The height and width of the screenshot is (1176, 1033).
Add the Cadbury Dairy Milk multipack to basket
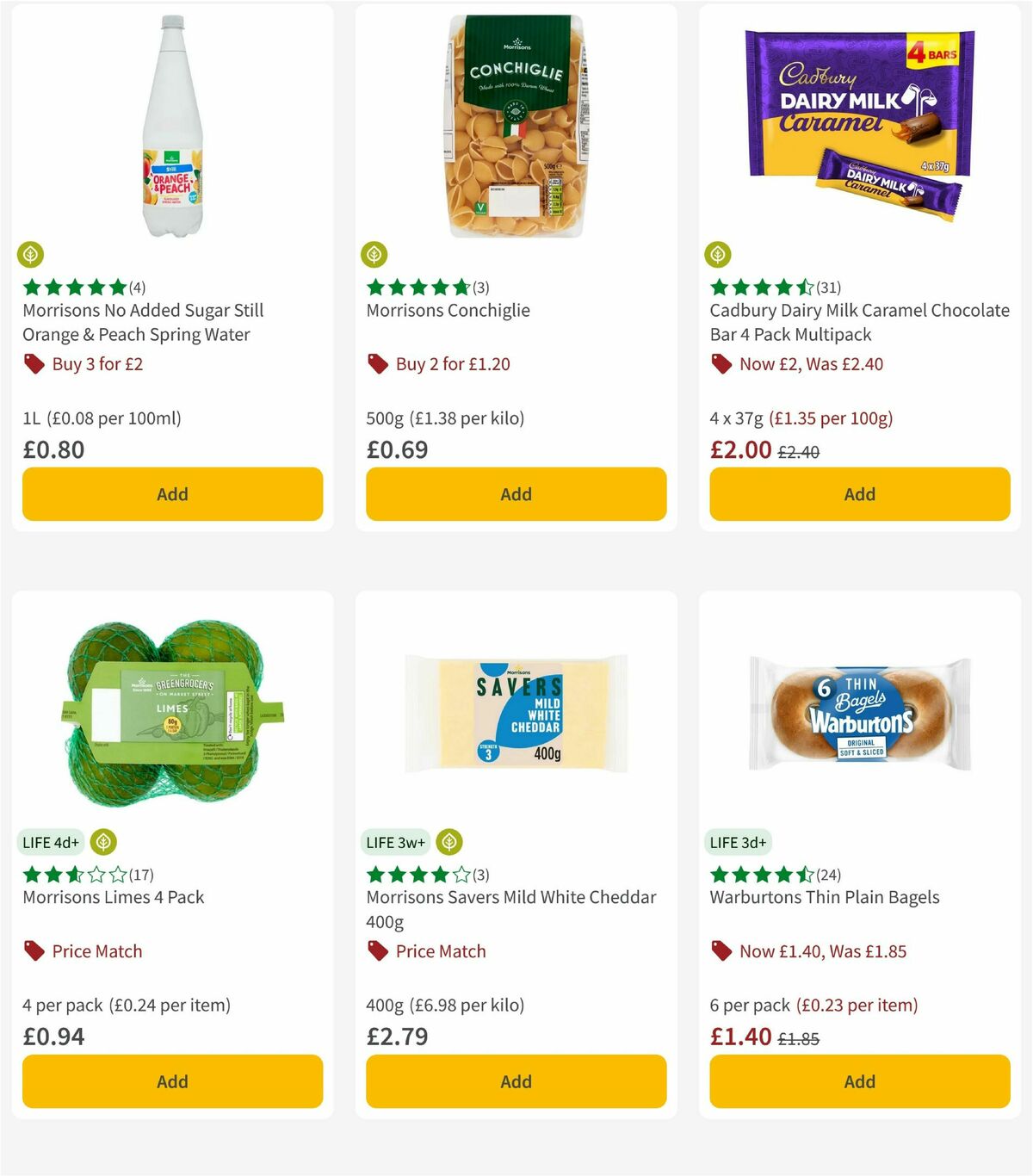pos(859,494)
